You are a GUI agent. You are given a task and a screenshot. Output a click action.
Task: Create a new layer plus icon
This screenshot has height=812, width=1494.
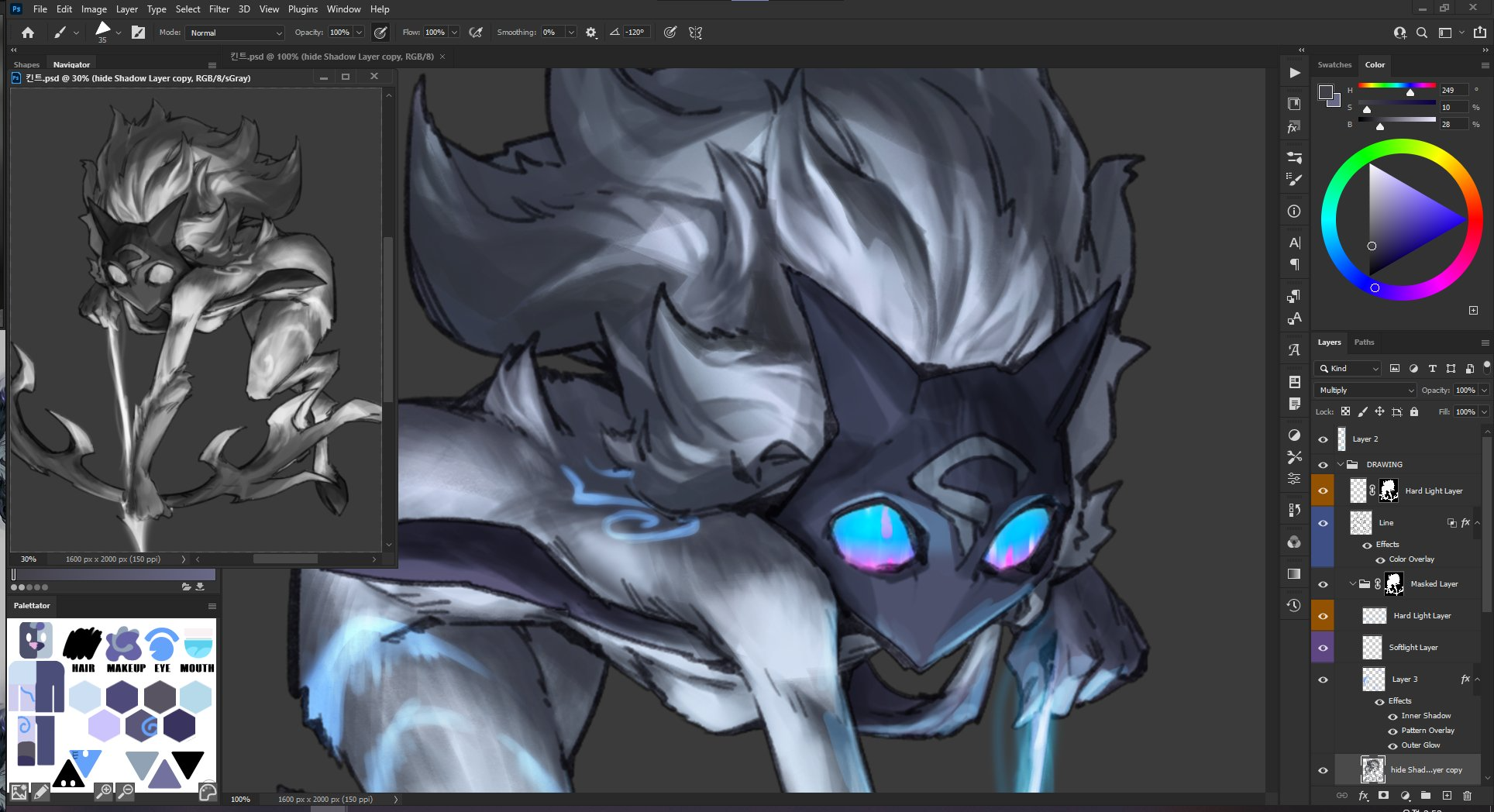(1447, 796)
